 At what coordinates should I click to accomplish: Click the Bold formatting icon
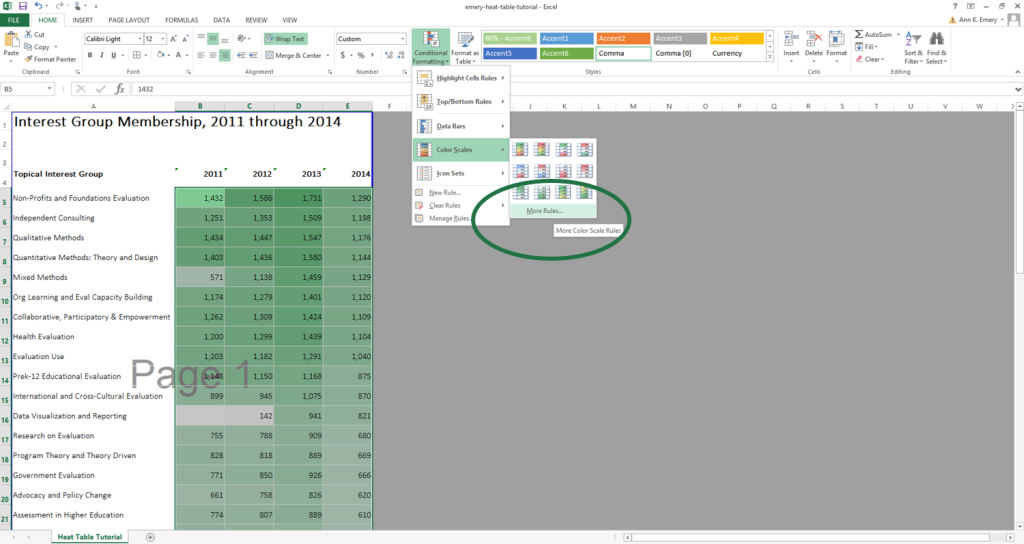[x=89, y=55]
